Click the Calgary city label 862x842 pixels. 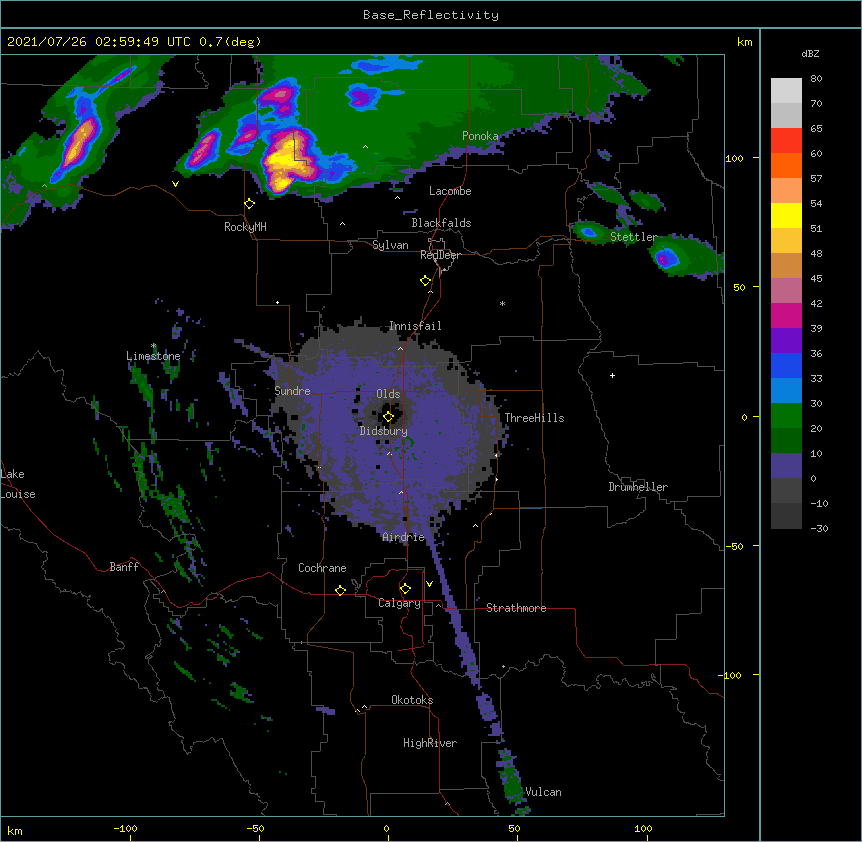click(399, 603)
